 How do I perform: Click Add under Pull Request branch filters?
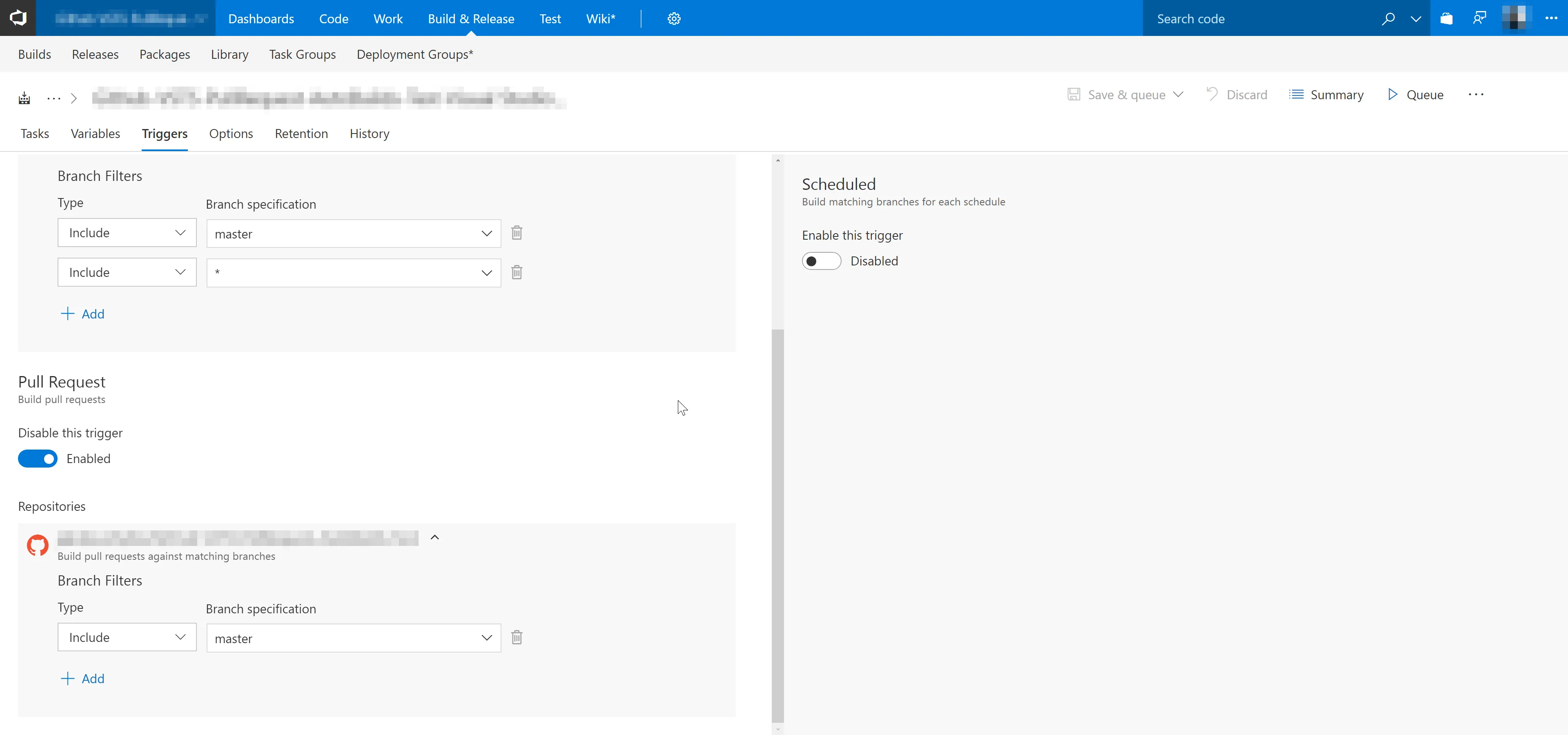tap(83, 678)
